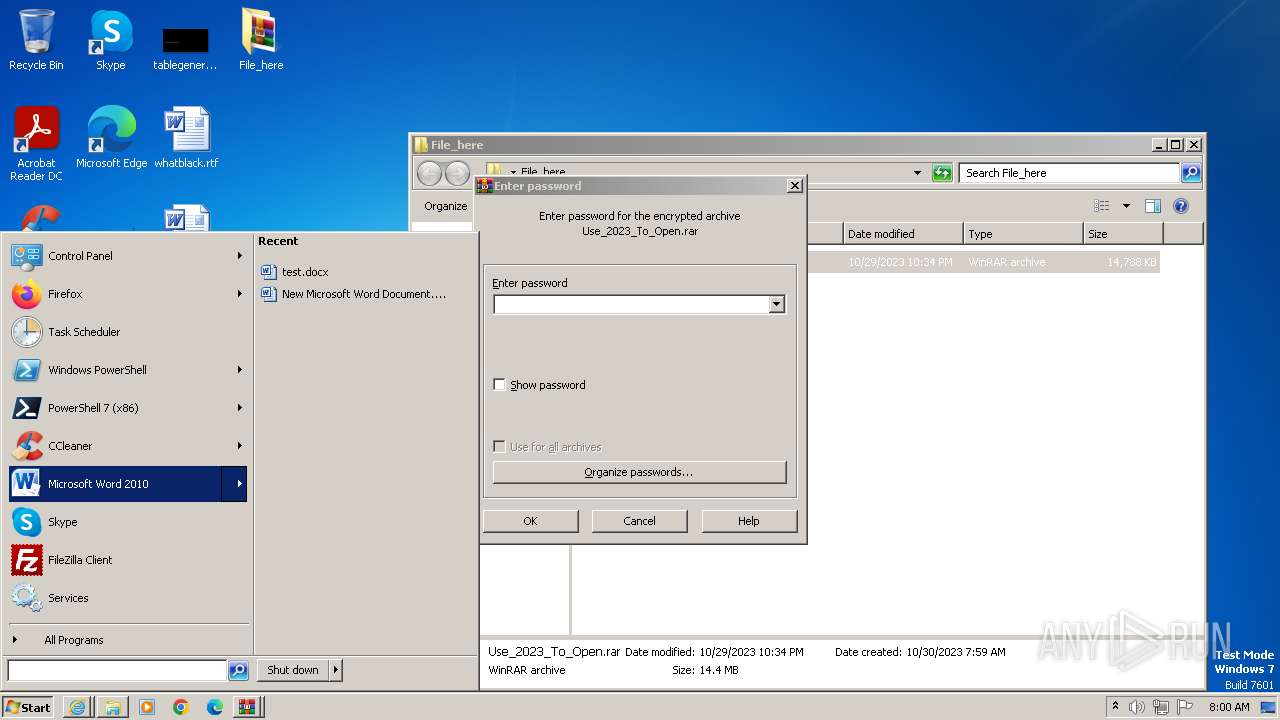1280x720 pixels.
Task: Toggle the Explorer preview pane icon
Action: coord(1153,206)
